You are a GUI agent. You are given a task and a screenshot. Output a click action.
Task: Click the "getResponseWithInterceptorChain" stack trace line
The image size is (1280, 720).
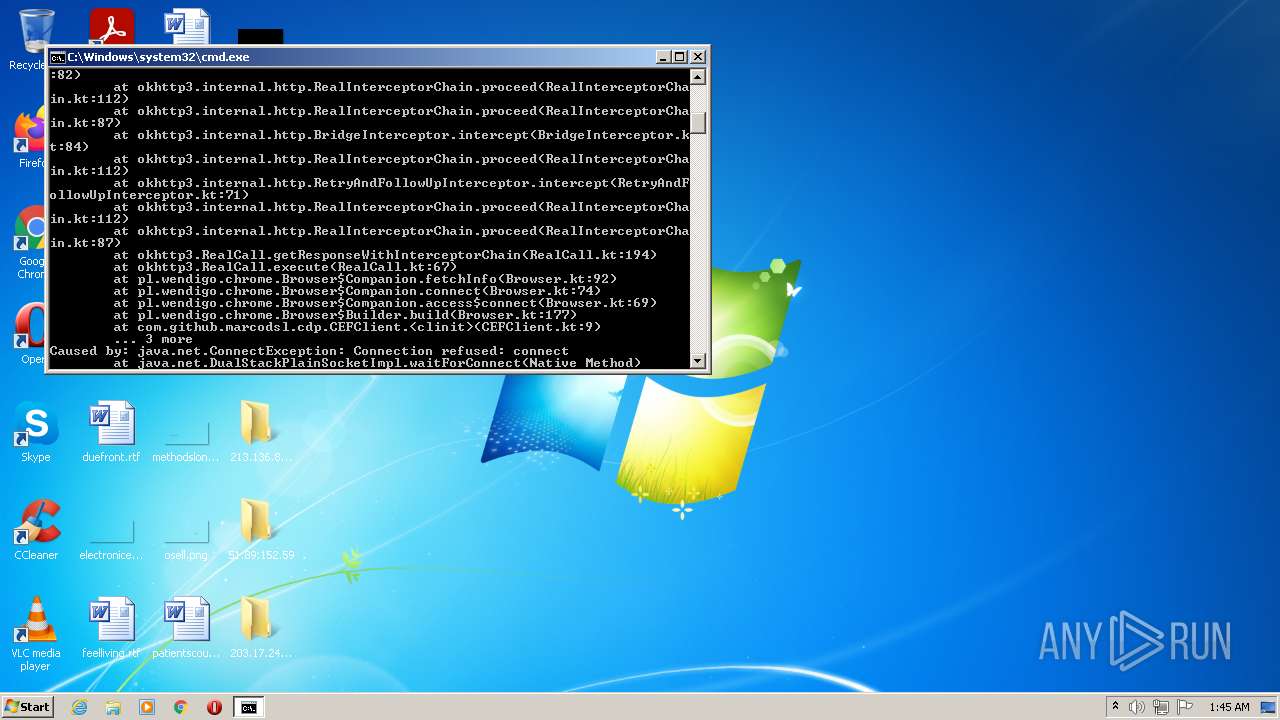pos(385,255)
